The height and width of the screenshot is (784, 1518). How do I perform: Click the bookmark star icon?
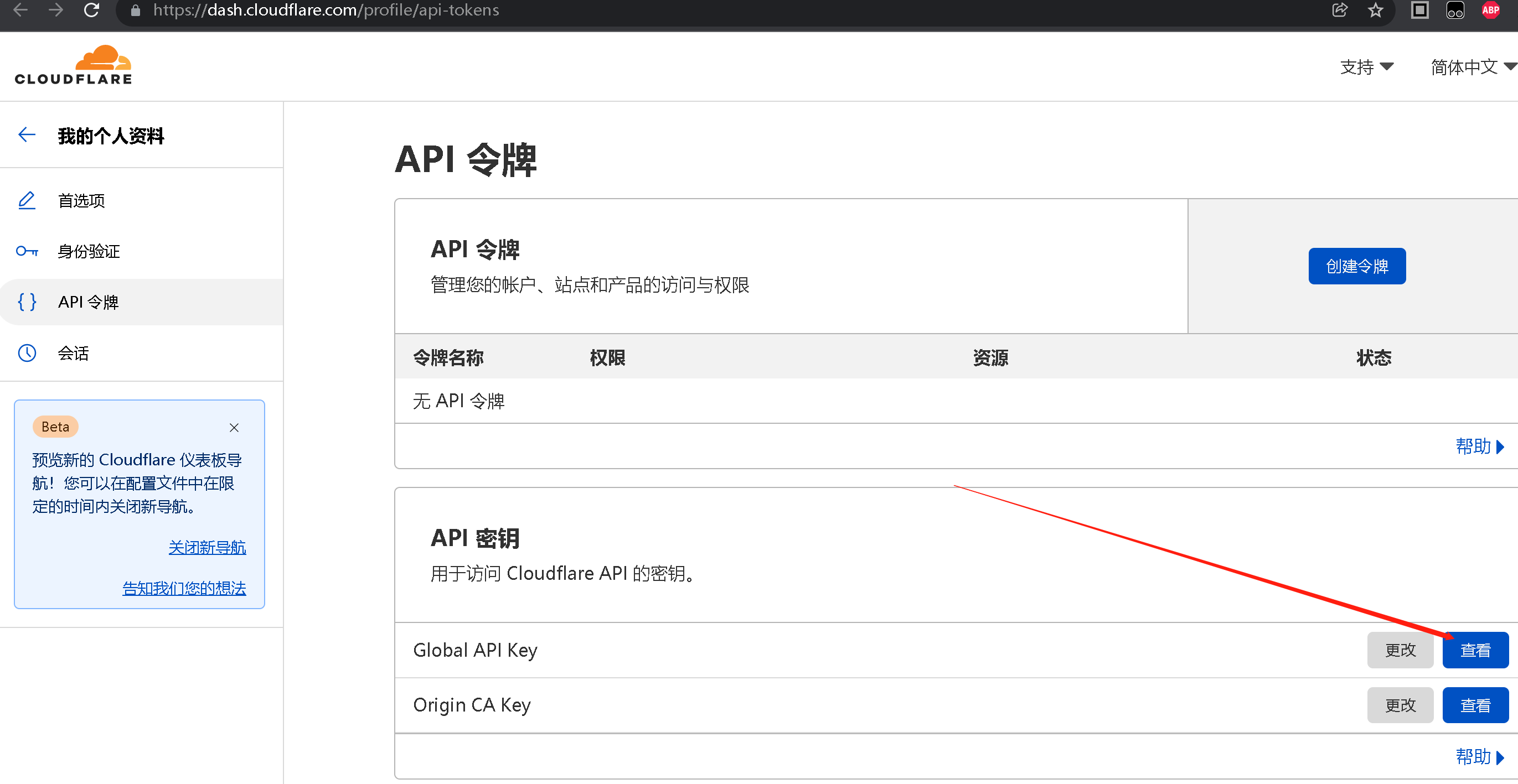point(1375,10)
